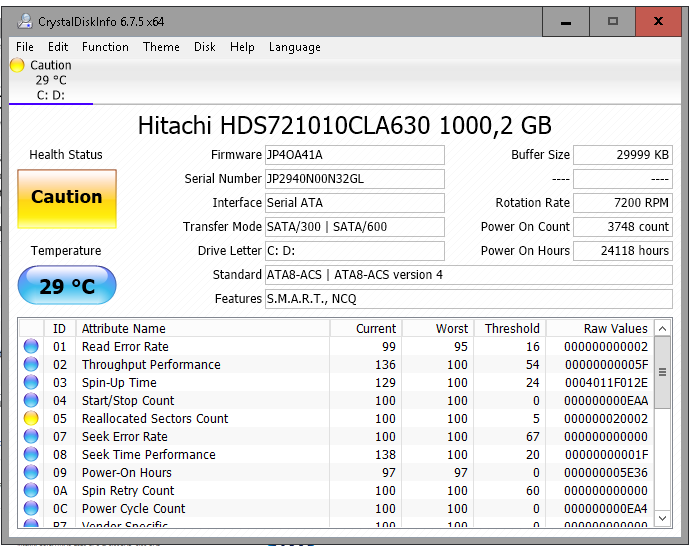Screen dimensions: 695x546
Task: Click the attribute list scroll up arrow
Action: [x=663, y=328]
